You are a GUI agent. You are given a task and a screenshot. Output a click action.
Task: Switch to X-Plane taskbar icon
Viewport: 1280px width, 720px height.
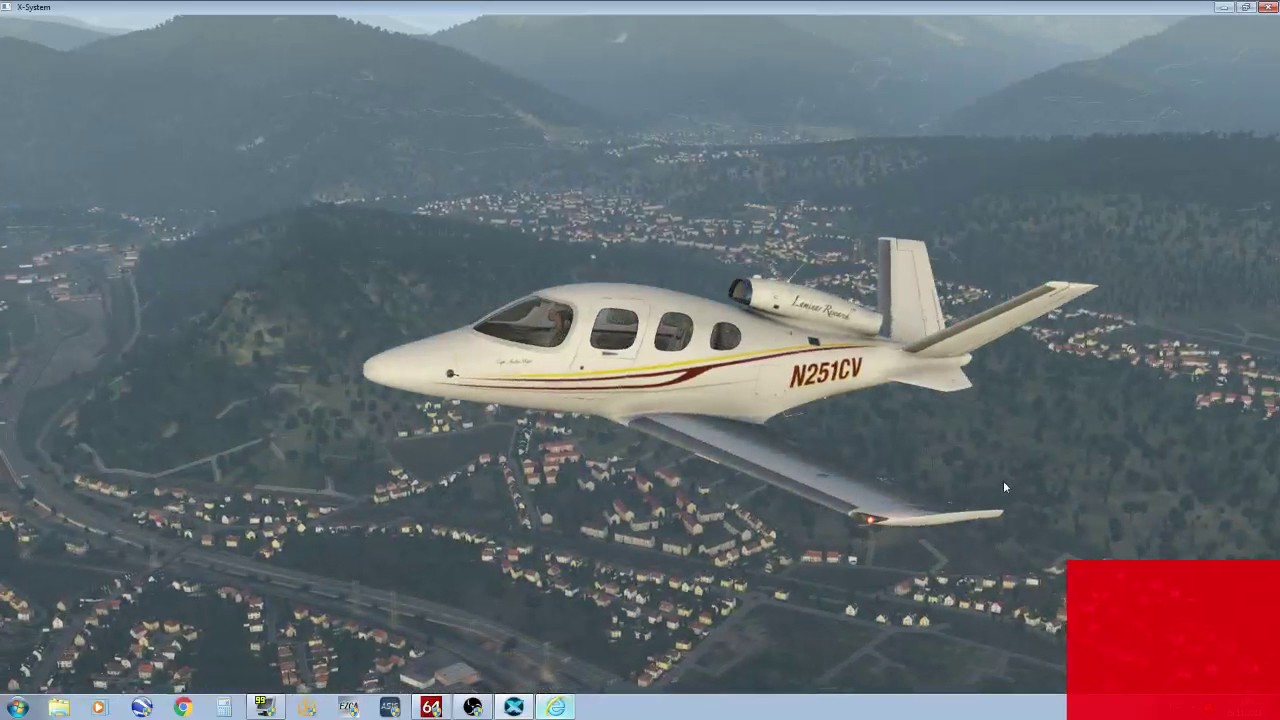[514, 707]
